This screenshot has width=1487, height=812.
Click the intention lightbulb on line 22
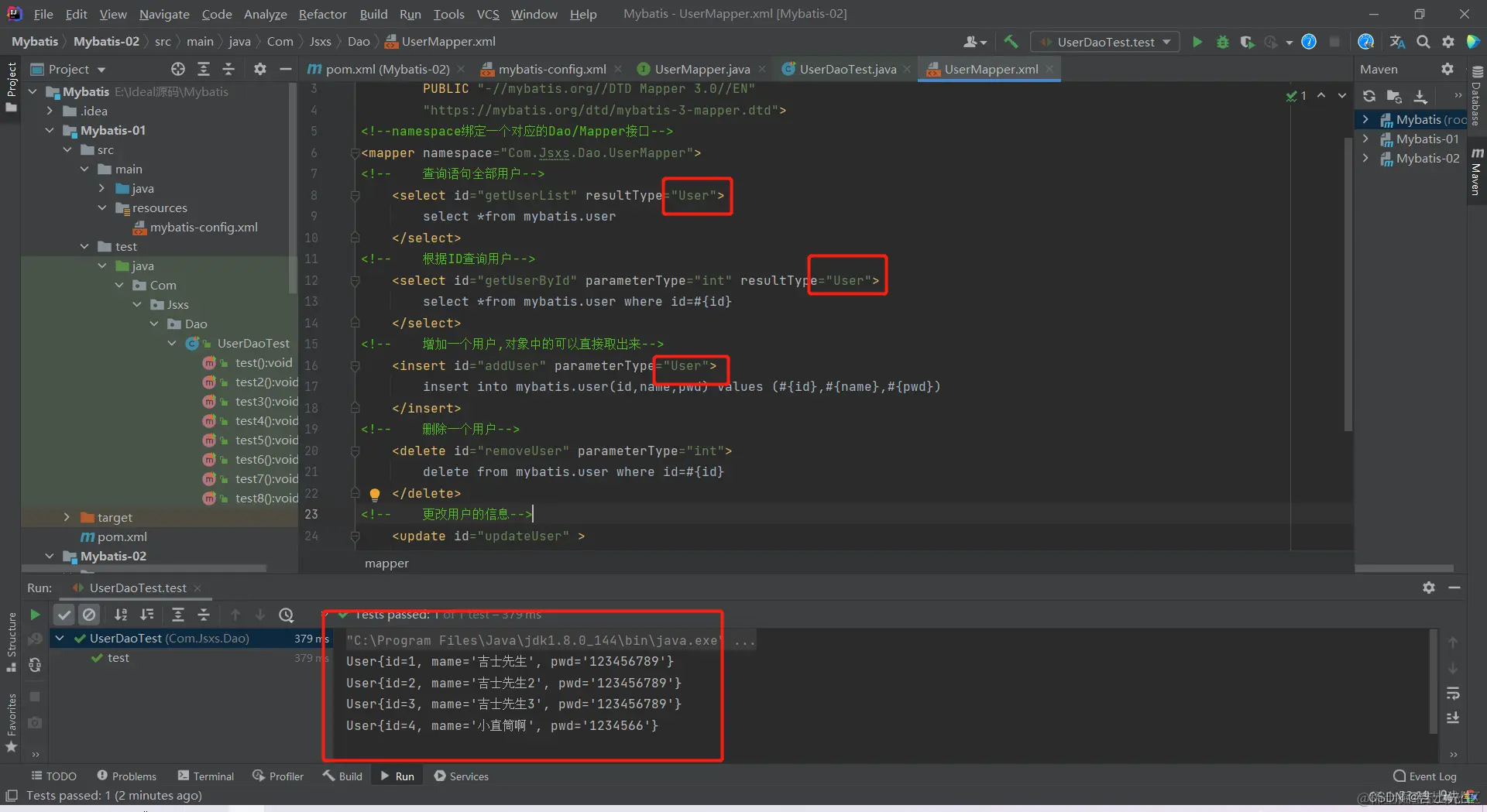coord(375,494)
